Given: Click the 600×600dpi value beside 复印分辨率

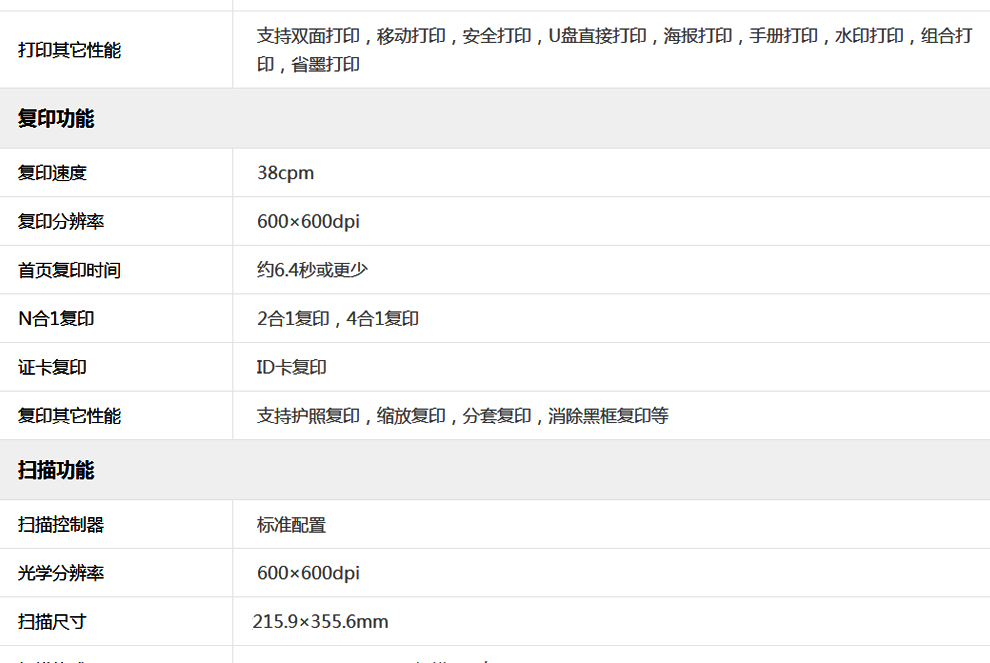Looking at the screenshot, I should pos(308,222).
